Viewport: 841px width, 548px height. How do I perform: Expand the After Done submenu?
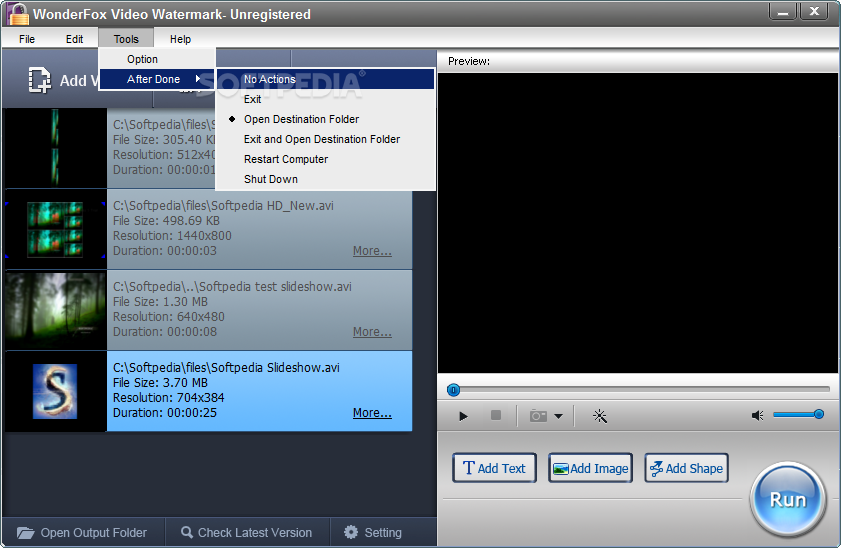pos(157,79)
